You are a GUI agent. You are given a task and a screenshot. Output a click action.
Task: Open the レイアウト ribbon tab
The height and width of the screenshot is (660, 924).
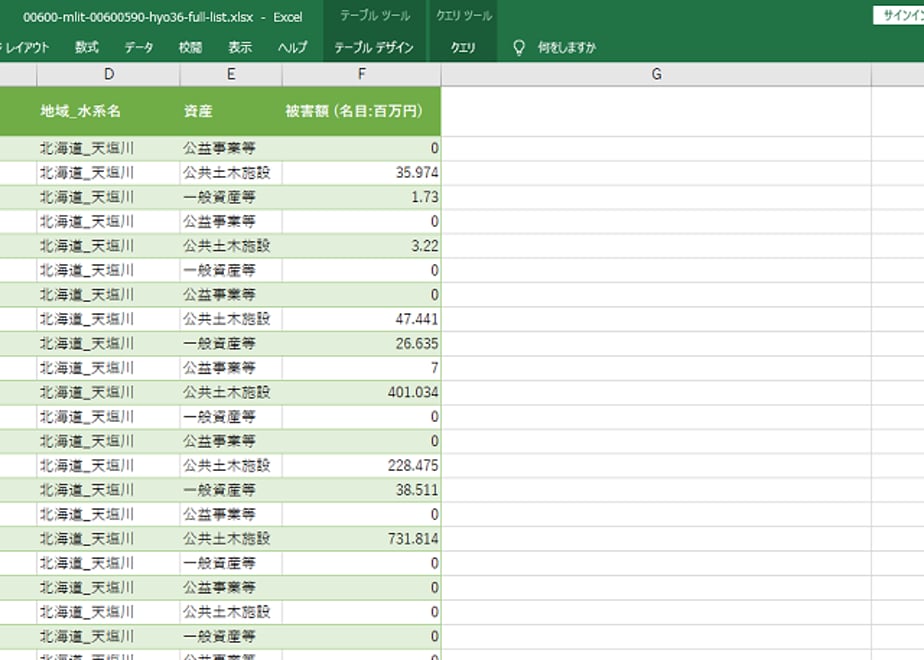tap(25, 48)
